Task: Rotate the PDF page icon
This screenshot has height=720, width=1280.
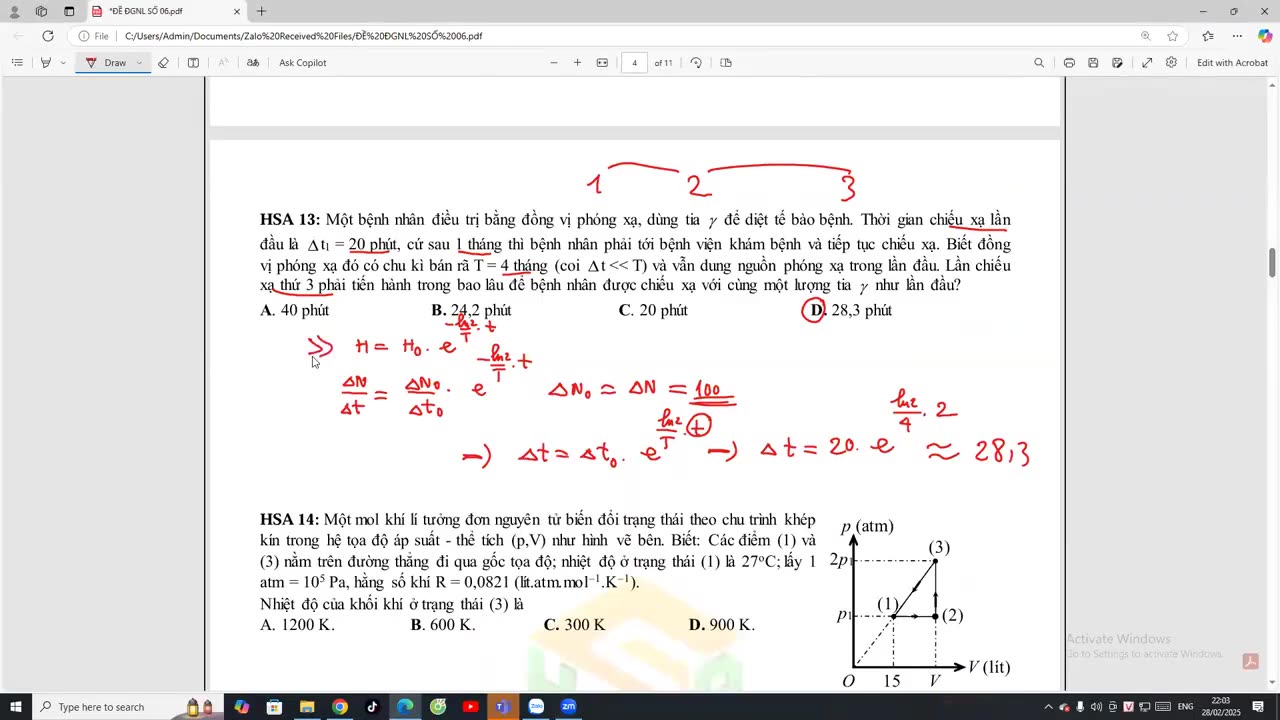Action: click(696, 62)
